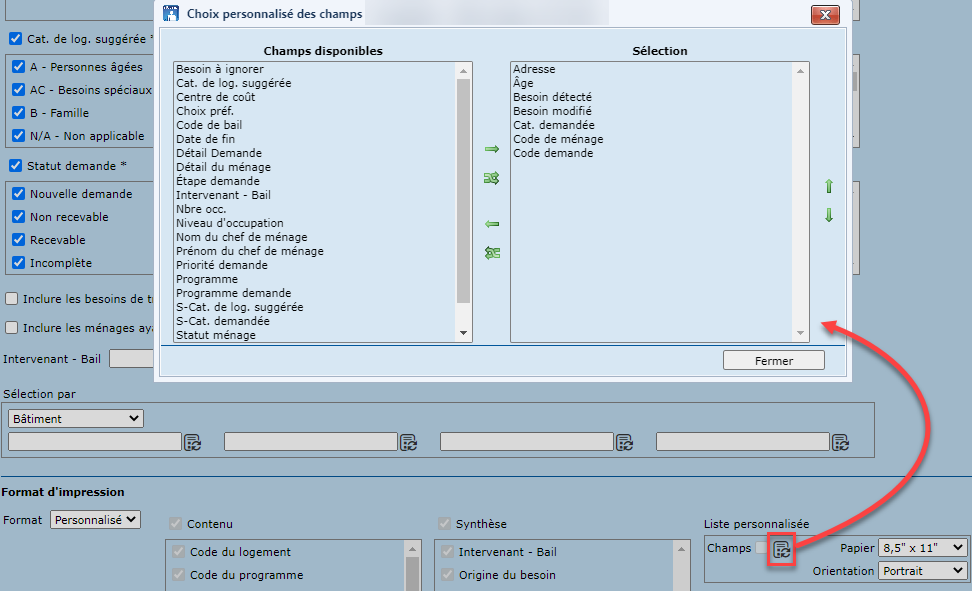Open custom field chooser icon beside Champs
The width and height of the screenshot is (972, 591).
pos(782,549)
